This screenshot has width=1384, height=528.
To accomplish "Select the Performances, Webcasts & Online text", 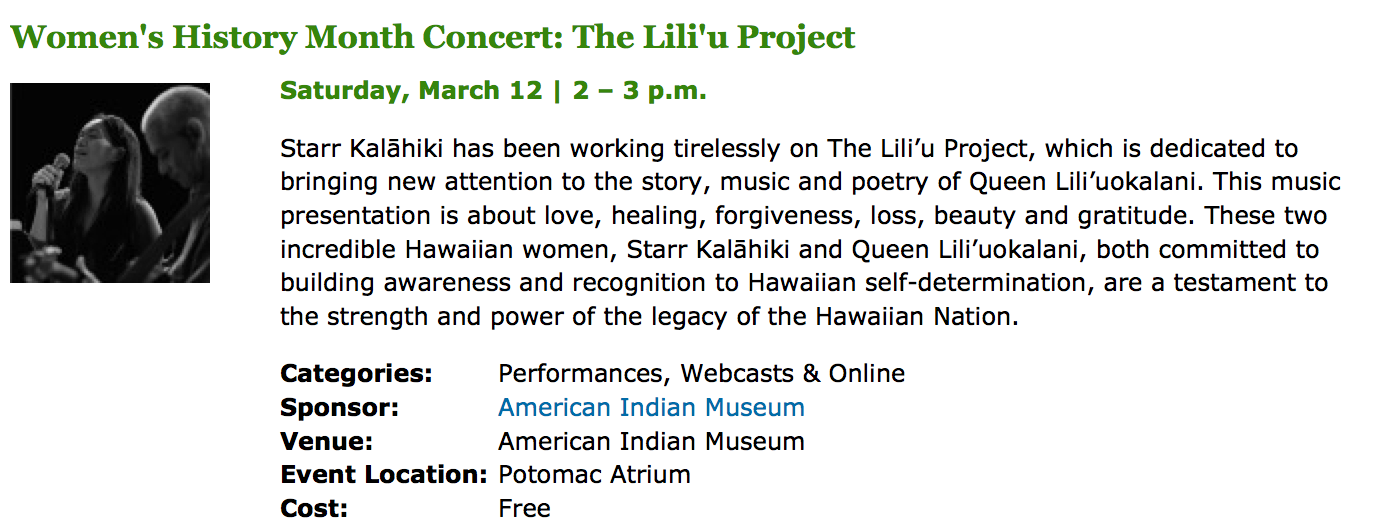I will 701,374.
